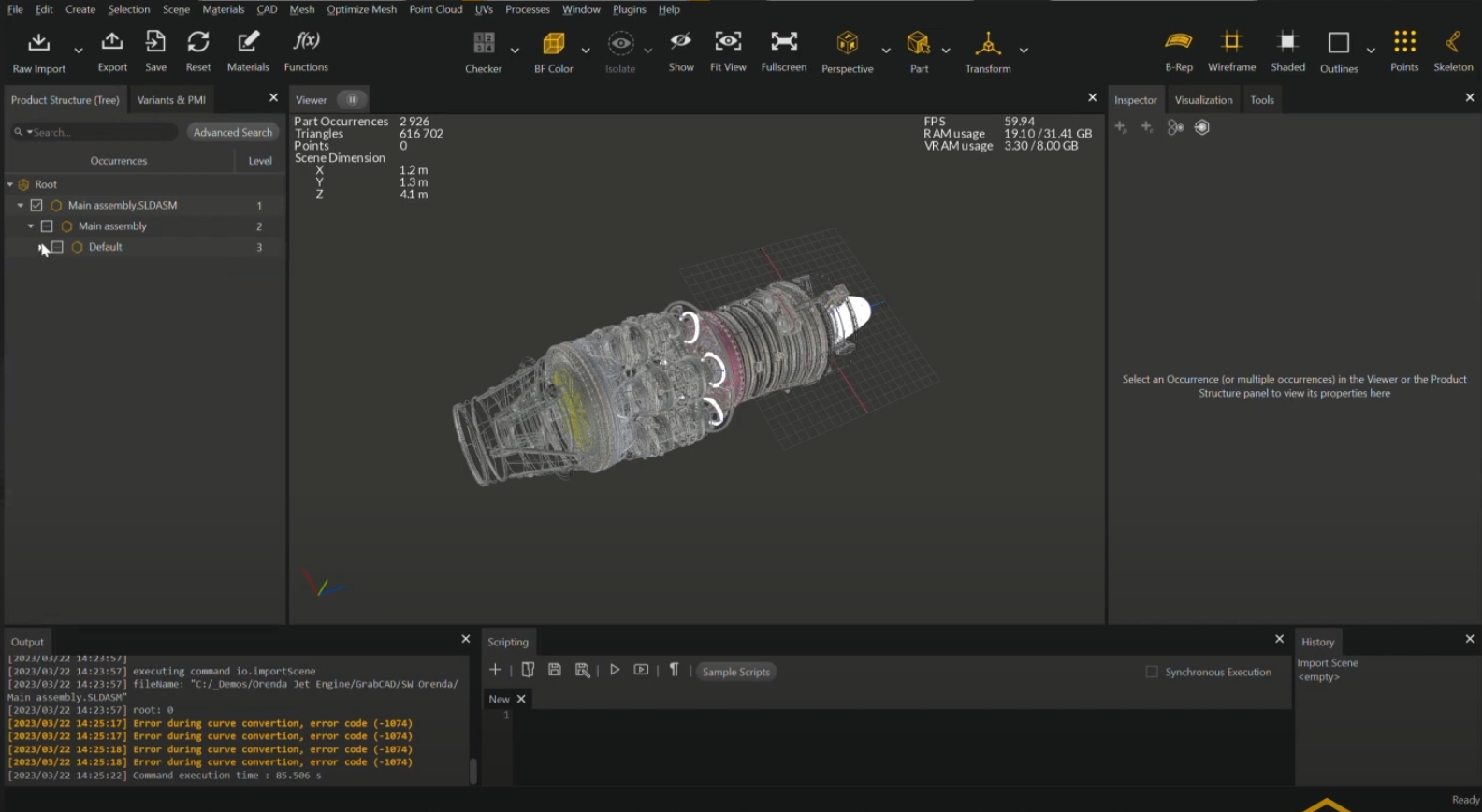
Task: Open the Plugins menu
Action: pos(629,9)
